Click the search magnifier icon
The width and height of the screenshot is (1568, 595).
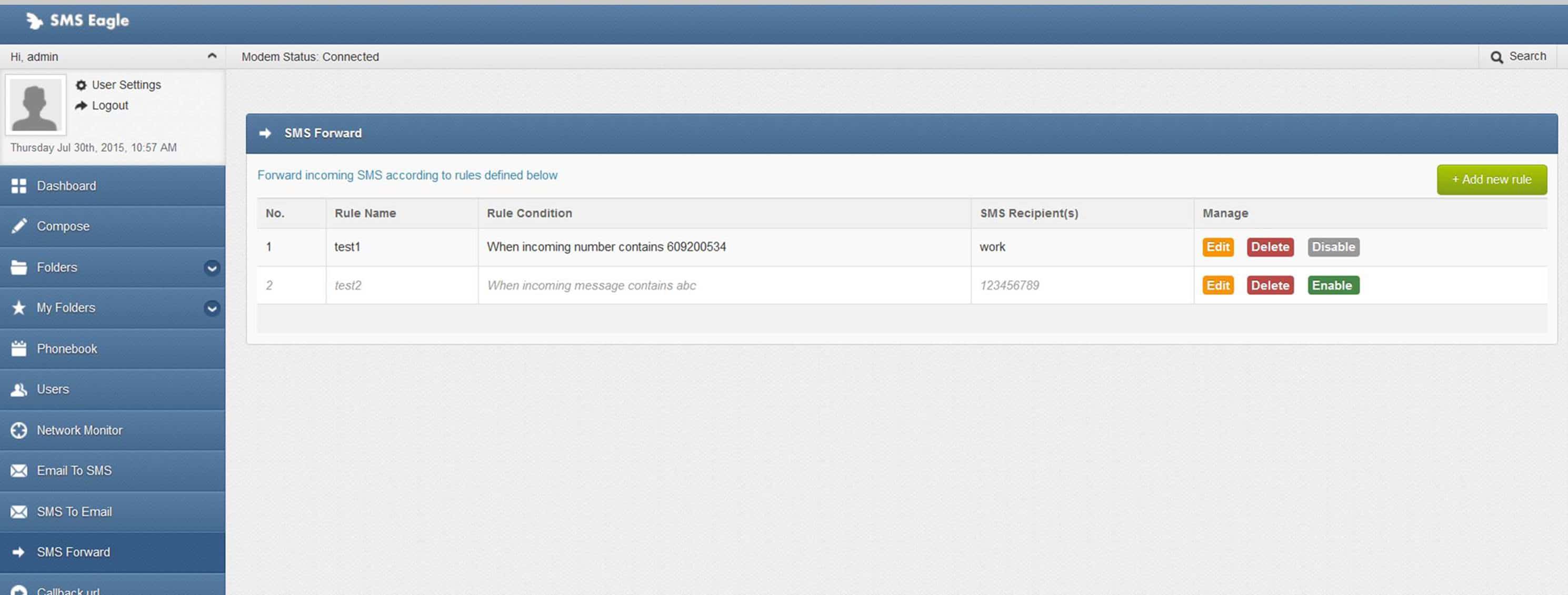coord(1497,57)
